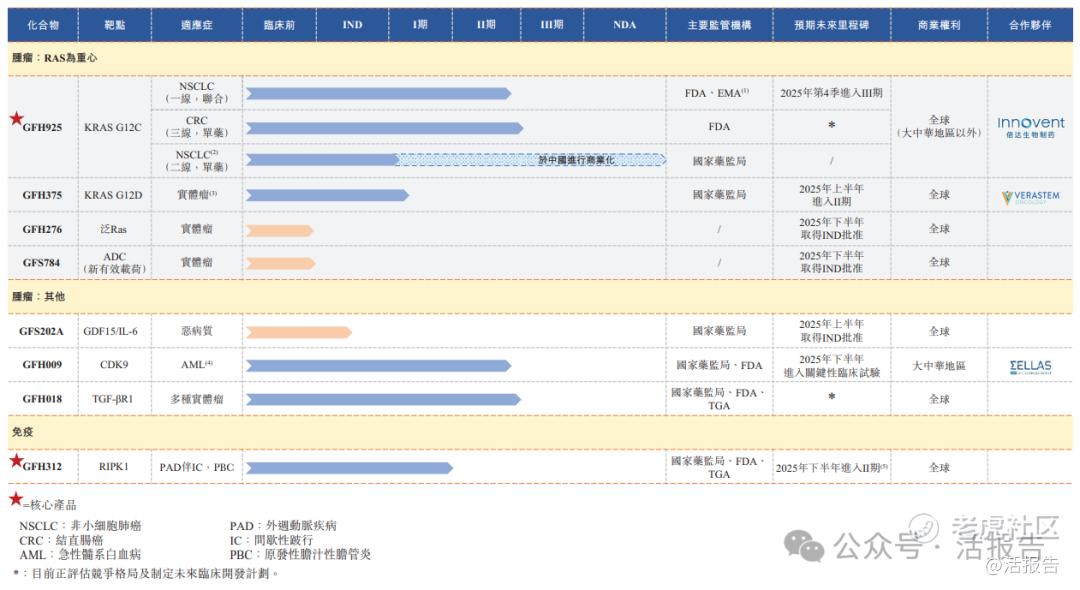
Task: Click the KRAS G12C target cell
Action: [x=113, y=127]
